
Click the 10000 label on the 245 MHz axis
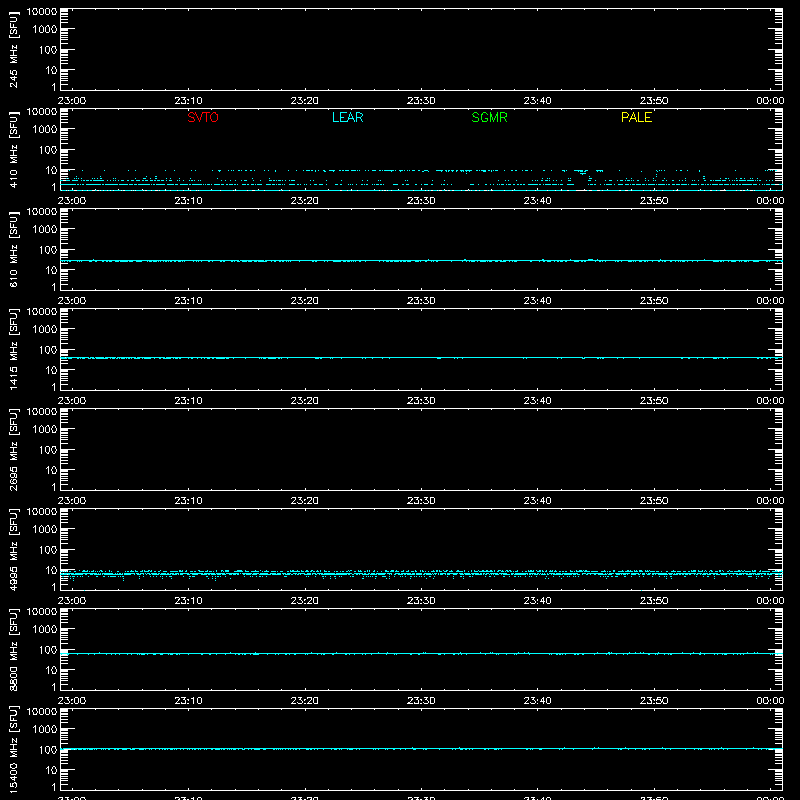[42, 12]
